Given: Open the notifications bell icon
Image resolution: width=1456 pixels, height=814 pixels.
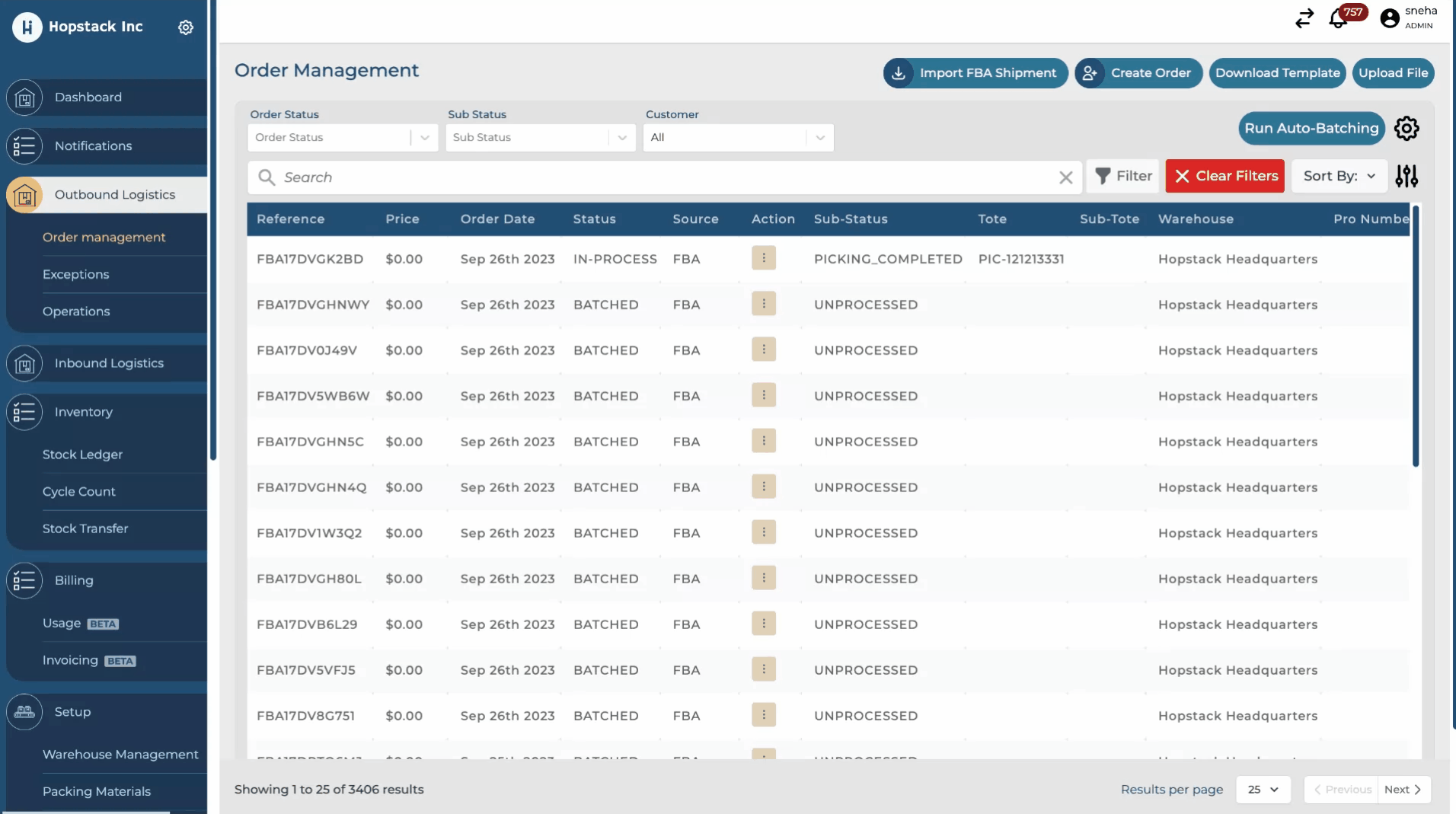Looking at the screenshot, I should point(1338,18).
